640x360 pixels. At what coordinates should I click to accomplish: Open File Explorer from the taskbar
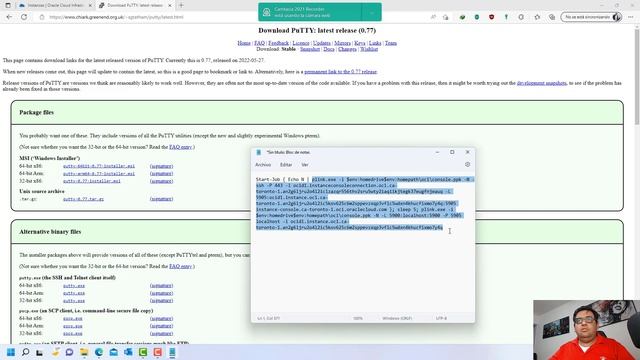pyautogui.click(x=84, y=352)
